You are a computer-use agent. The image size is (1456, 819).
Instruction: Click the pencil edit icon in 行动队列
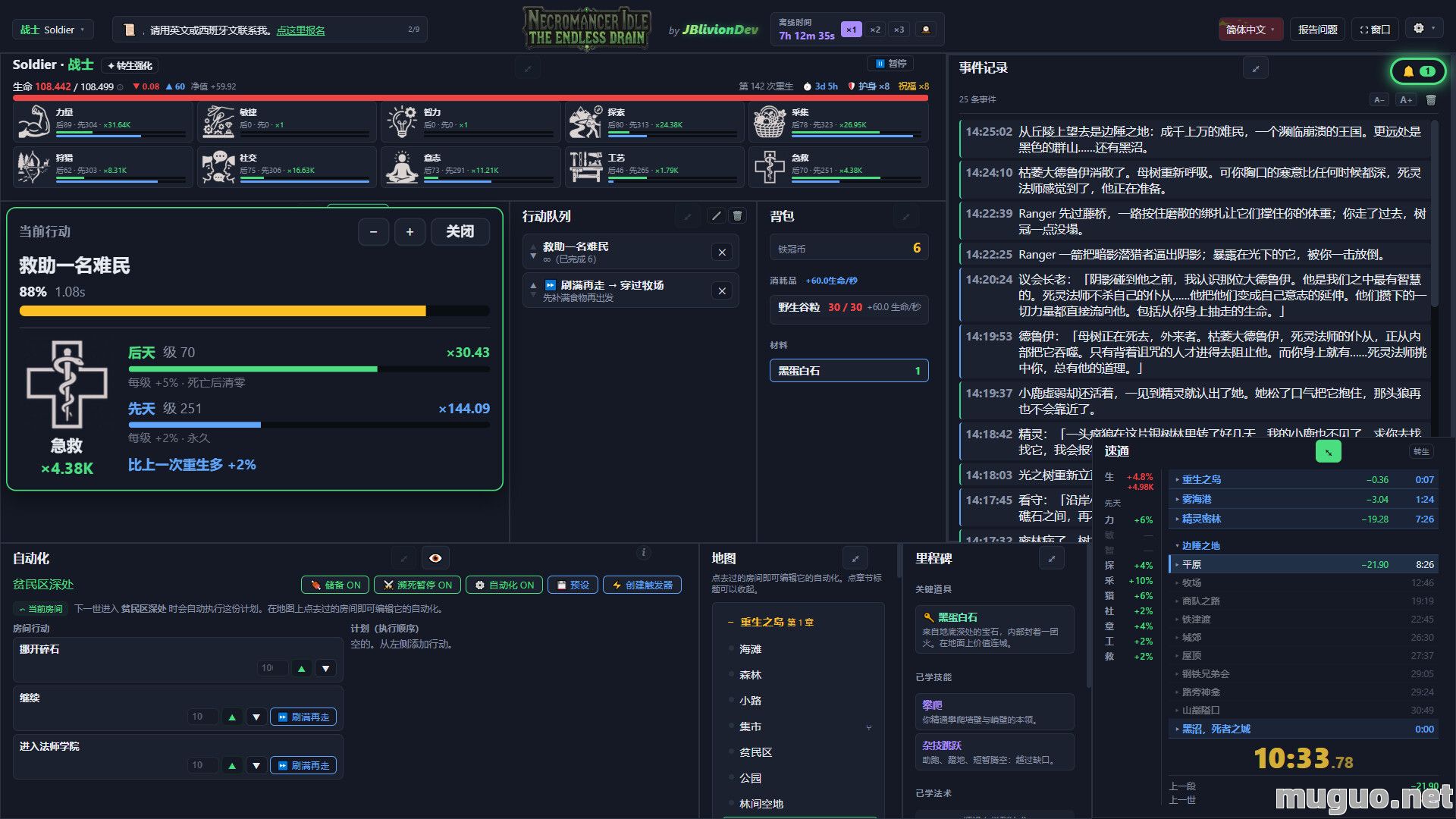pos(716,216)
